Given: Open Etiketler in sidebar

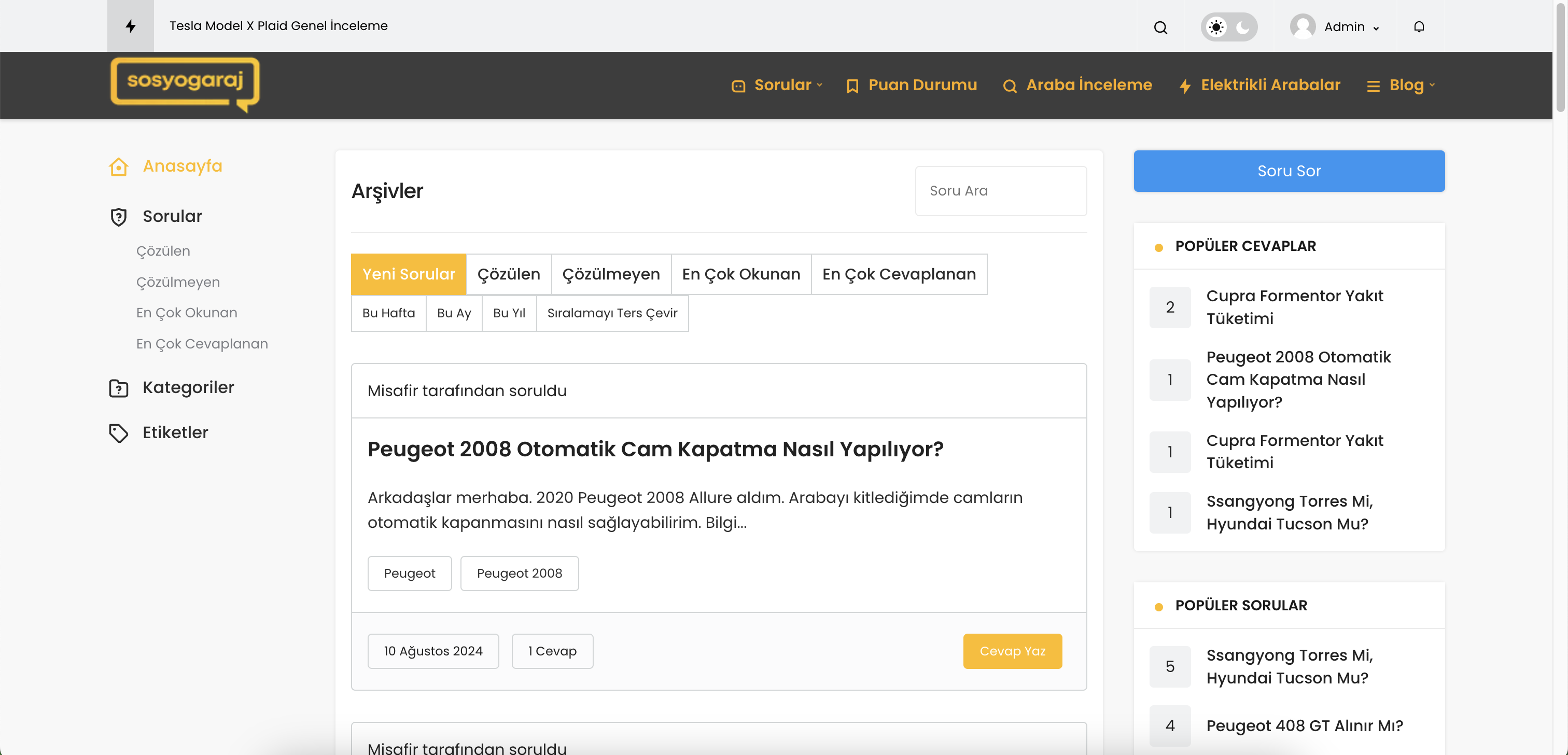Looking at the screenshot, I should (x=175, y=432).
